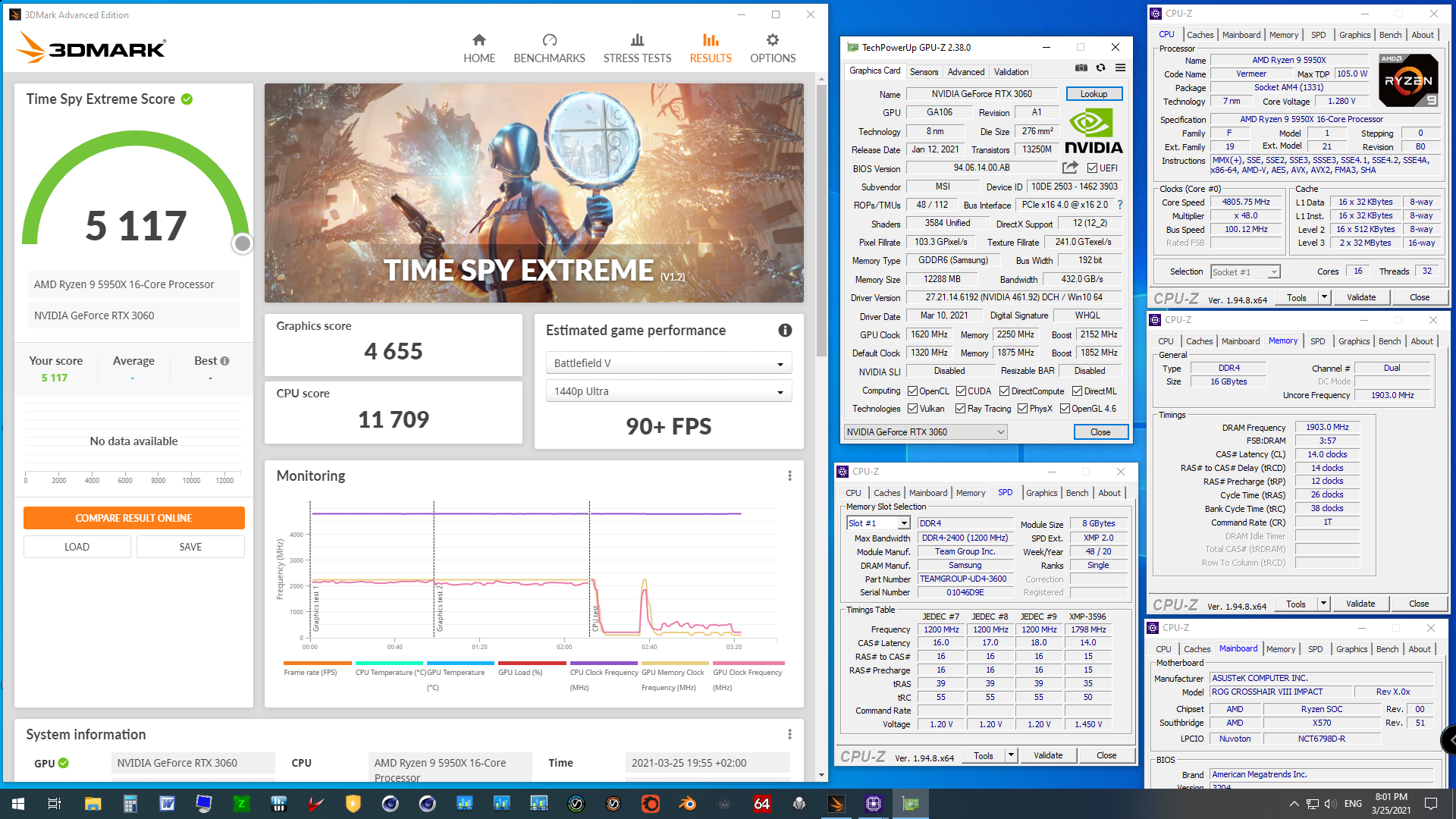The image size is (1456, 819).
Task: Open Battlefield V game dropdown
Action: pos(668,363)
